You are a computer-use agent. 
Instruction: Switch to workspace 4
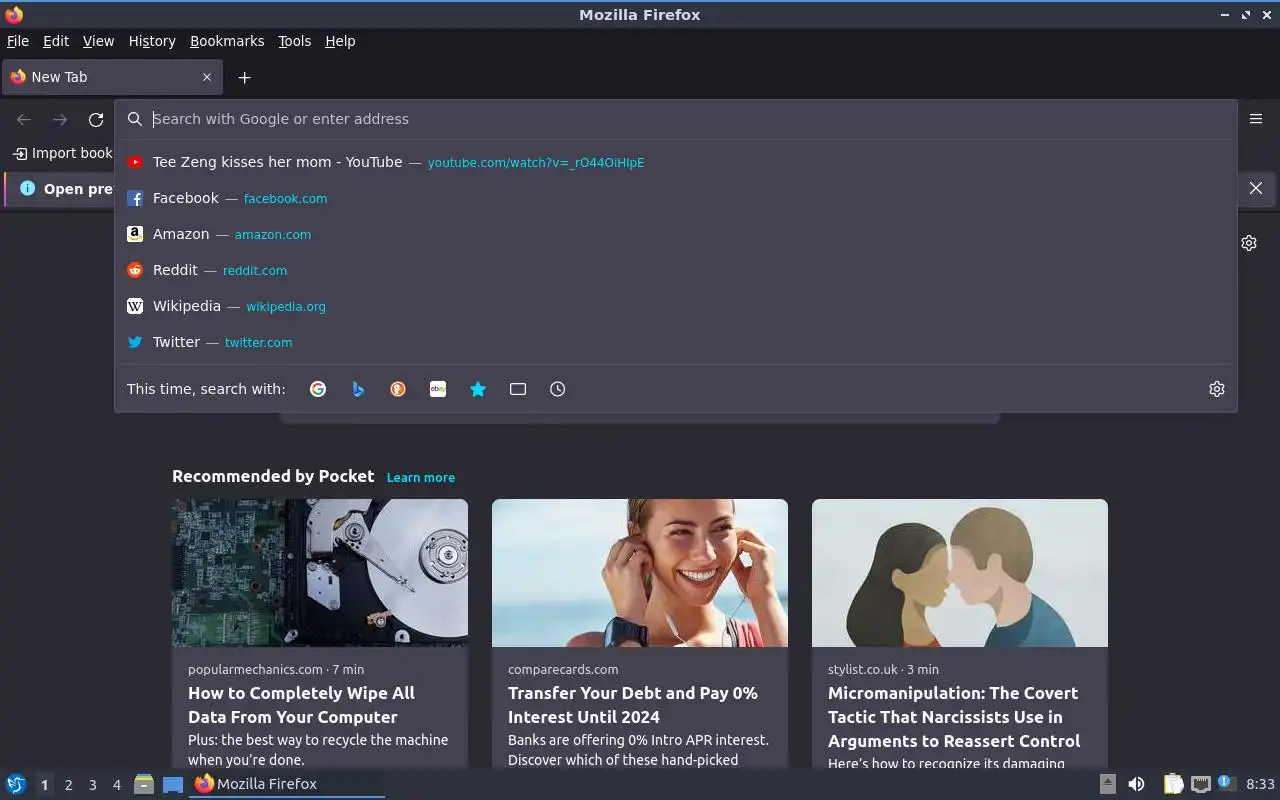[116, 785]
